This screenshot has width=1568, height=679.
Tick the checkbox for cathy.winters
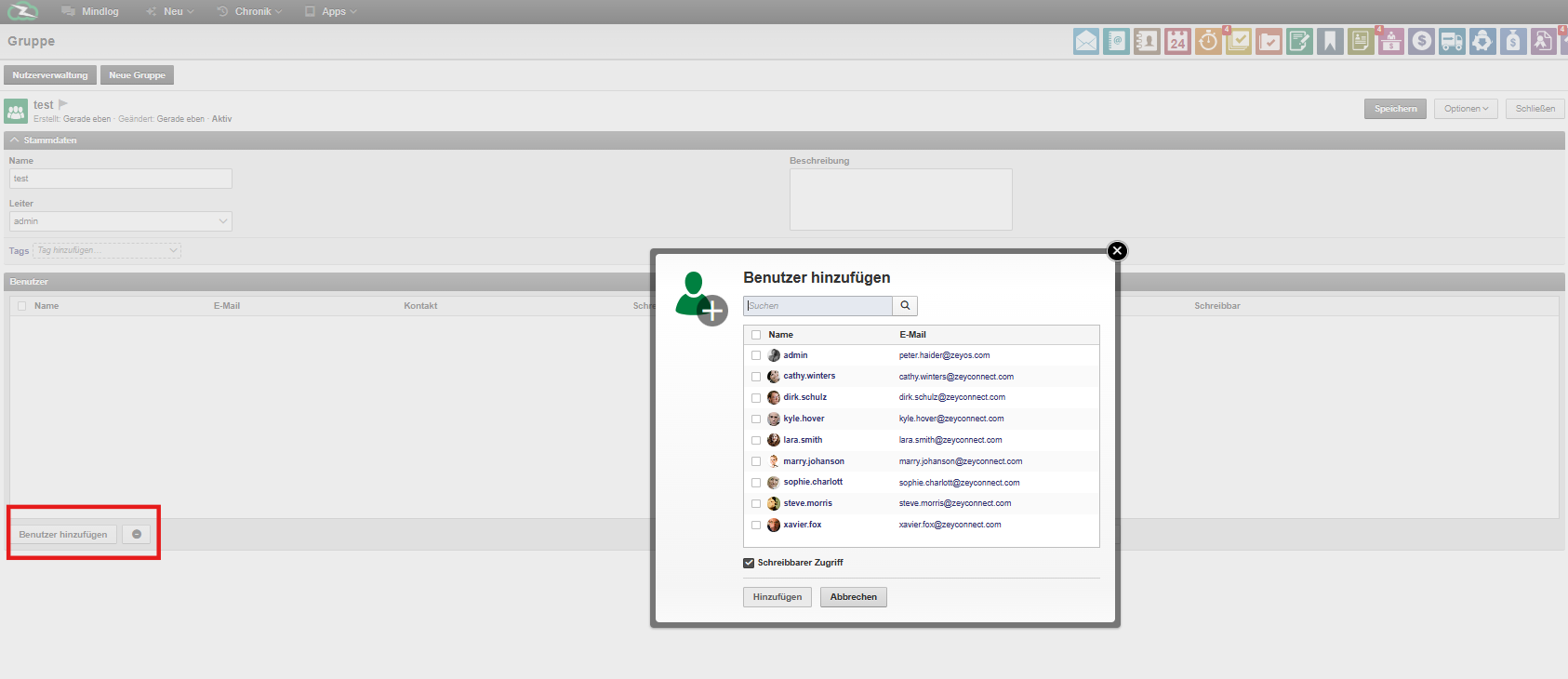click(756, 377)
